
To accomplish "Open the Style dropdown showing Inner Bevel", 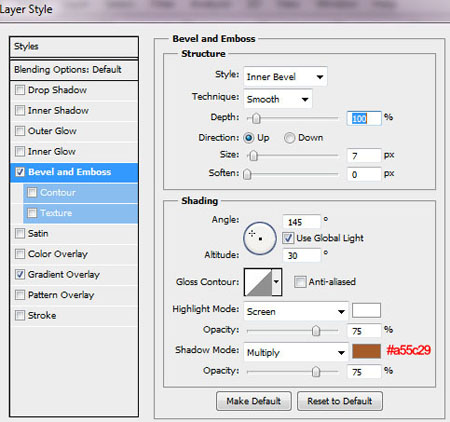I will 285,77.
